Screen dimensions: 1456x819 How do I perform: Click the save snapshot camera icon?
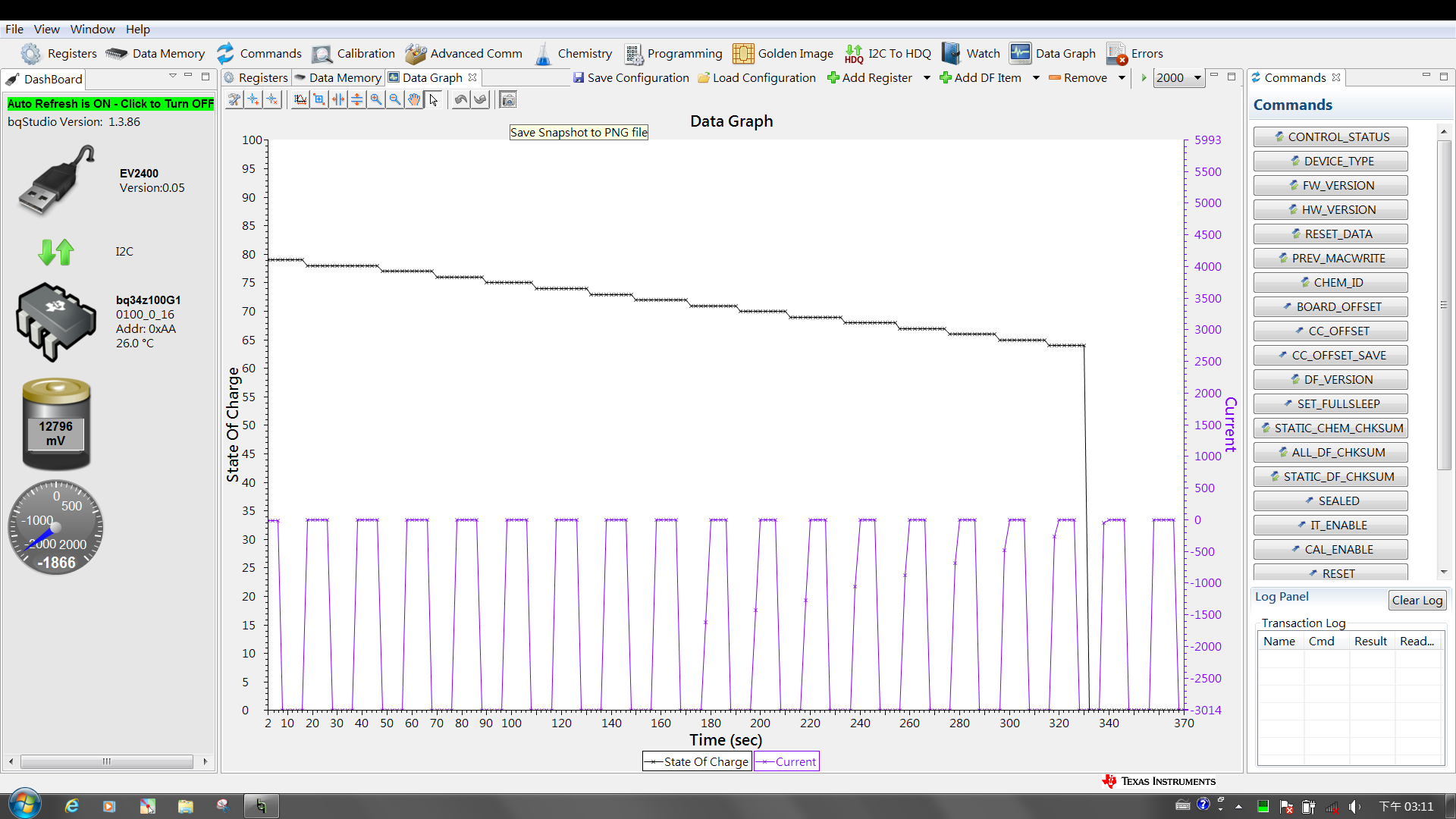point(508,100)
